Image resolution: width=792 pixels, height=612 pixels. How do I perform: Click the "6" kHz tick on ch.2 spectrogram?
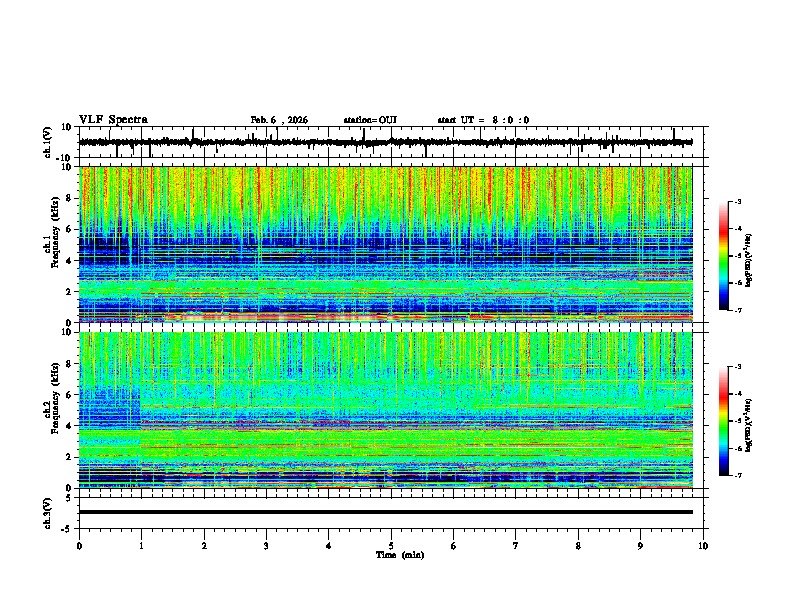point(69,395)
